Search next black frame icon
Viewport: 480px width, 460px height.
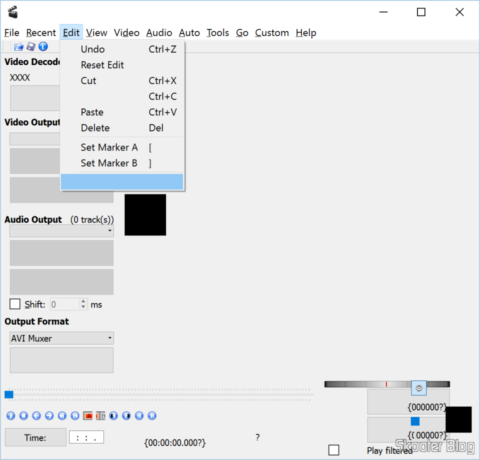point(126,416)
